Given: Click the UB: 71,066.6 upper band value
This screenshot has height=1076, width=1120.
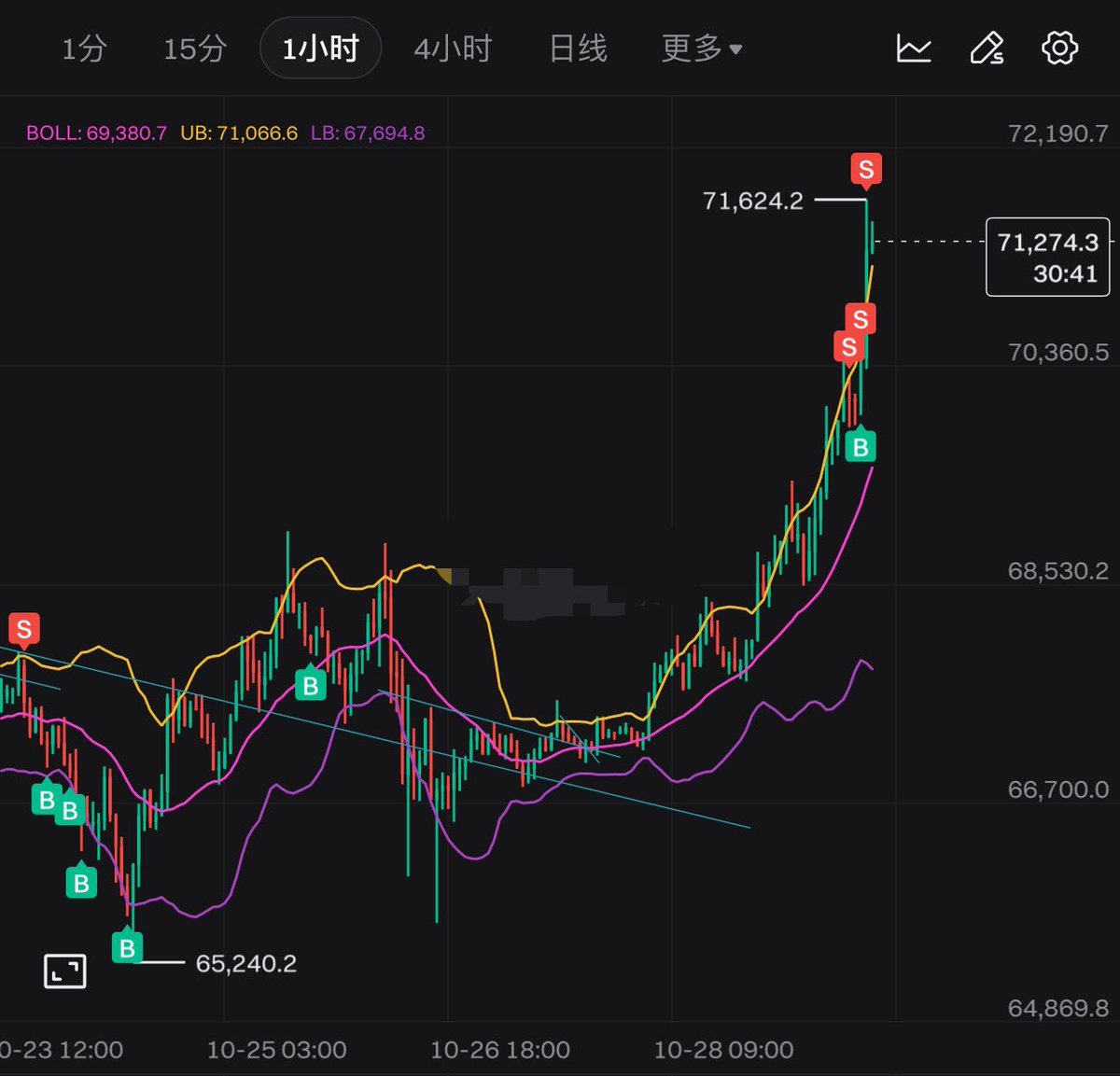Looking at the screenshot, I should tap(239, 133).
